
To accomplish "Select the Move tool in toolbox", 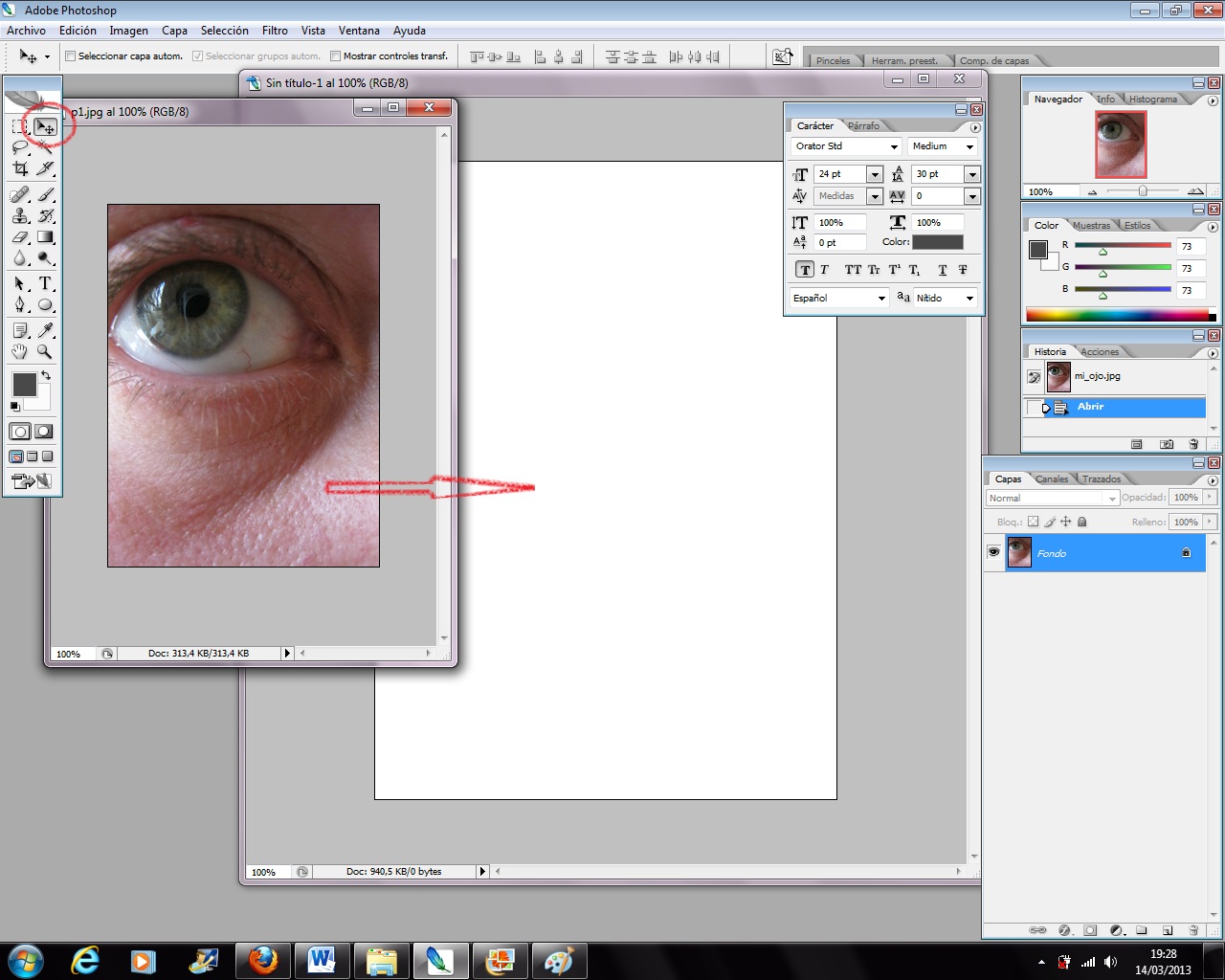I will pyautogui.click(x=45, y=126).
